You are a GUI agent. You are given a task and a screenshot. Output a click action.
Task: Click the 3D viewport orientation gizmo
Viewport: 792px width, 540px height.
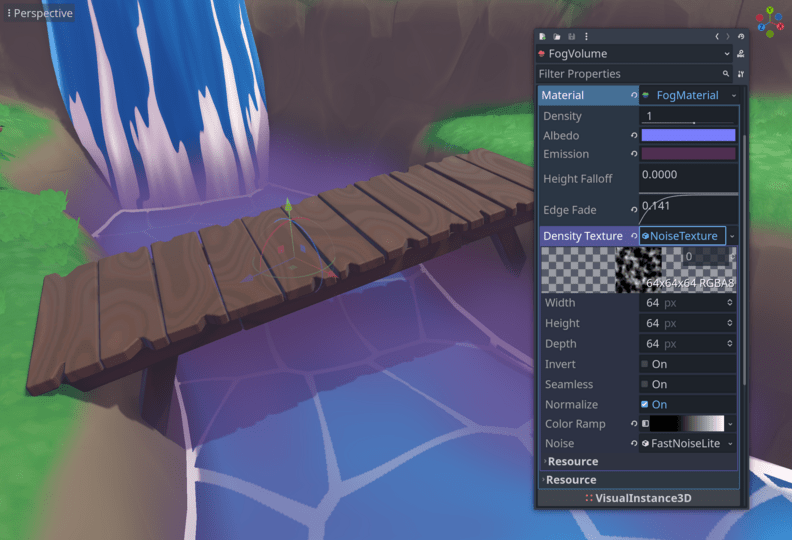(x=769, y=21)
